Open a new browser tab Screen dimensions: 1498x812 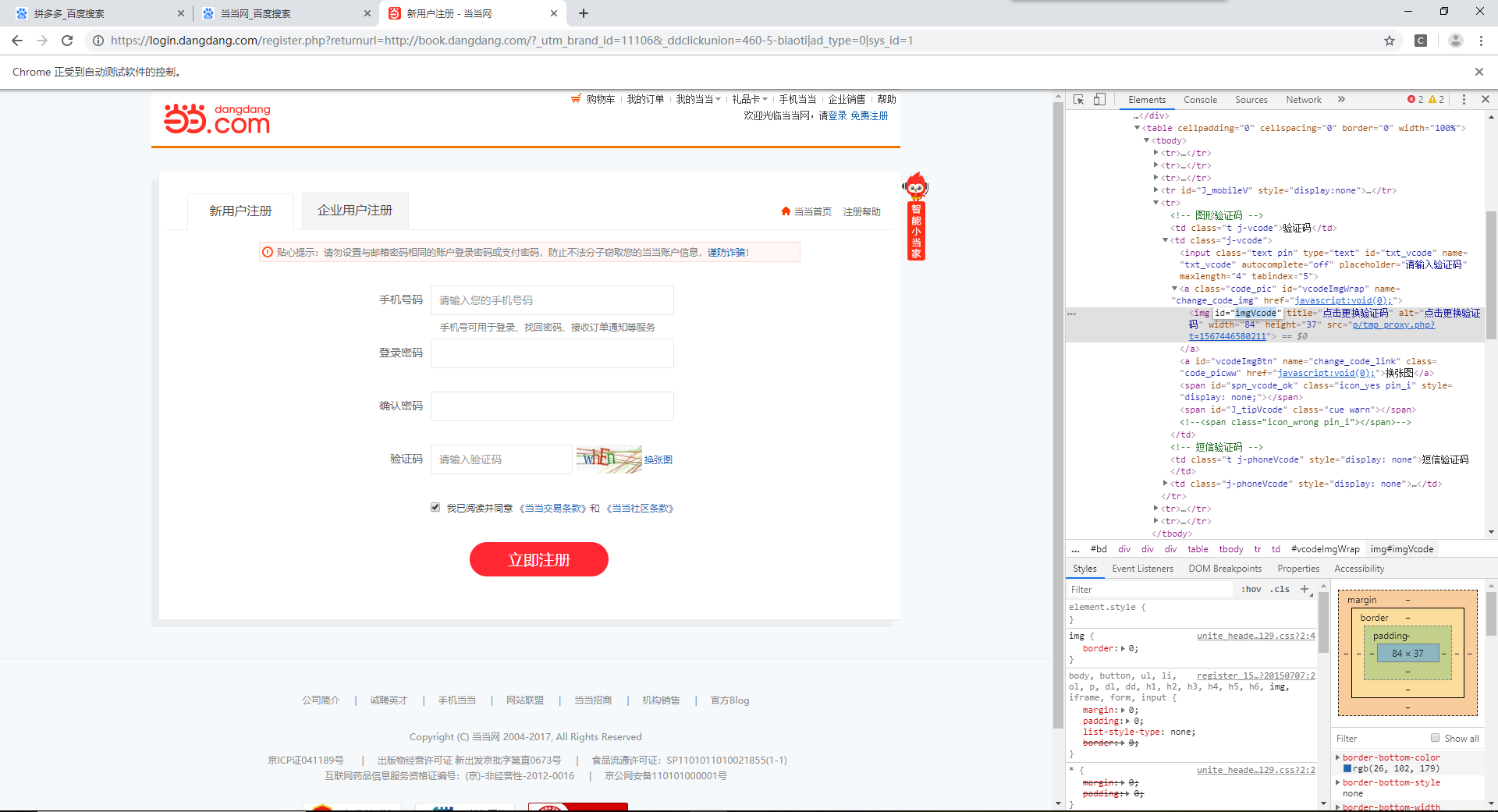click(584, 13)
